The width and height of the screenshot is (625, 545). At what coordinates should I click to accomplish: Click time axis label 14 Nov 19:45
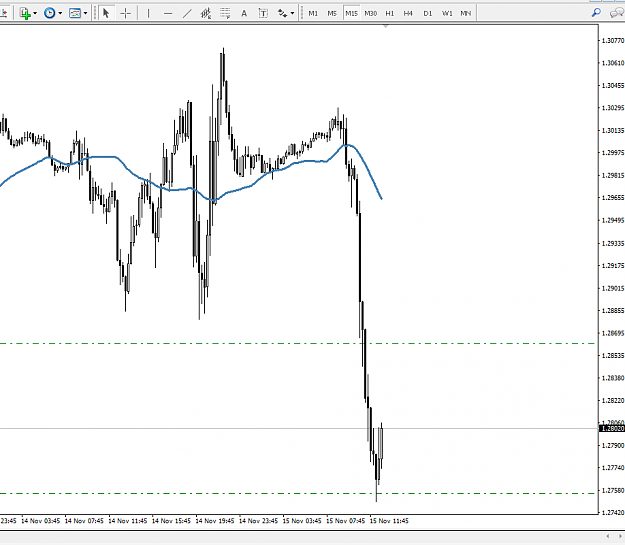pyautogui.click(x=215, y=521)
